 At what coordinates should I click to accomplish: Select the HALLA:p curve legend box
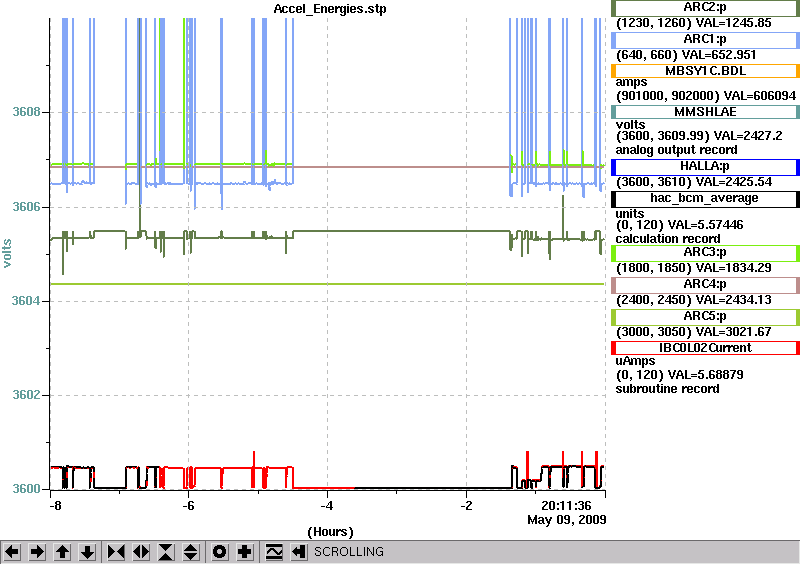click(x=705, y=166)
